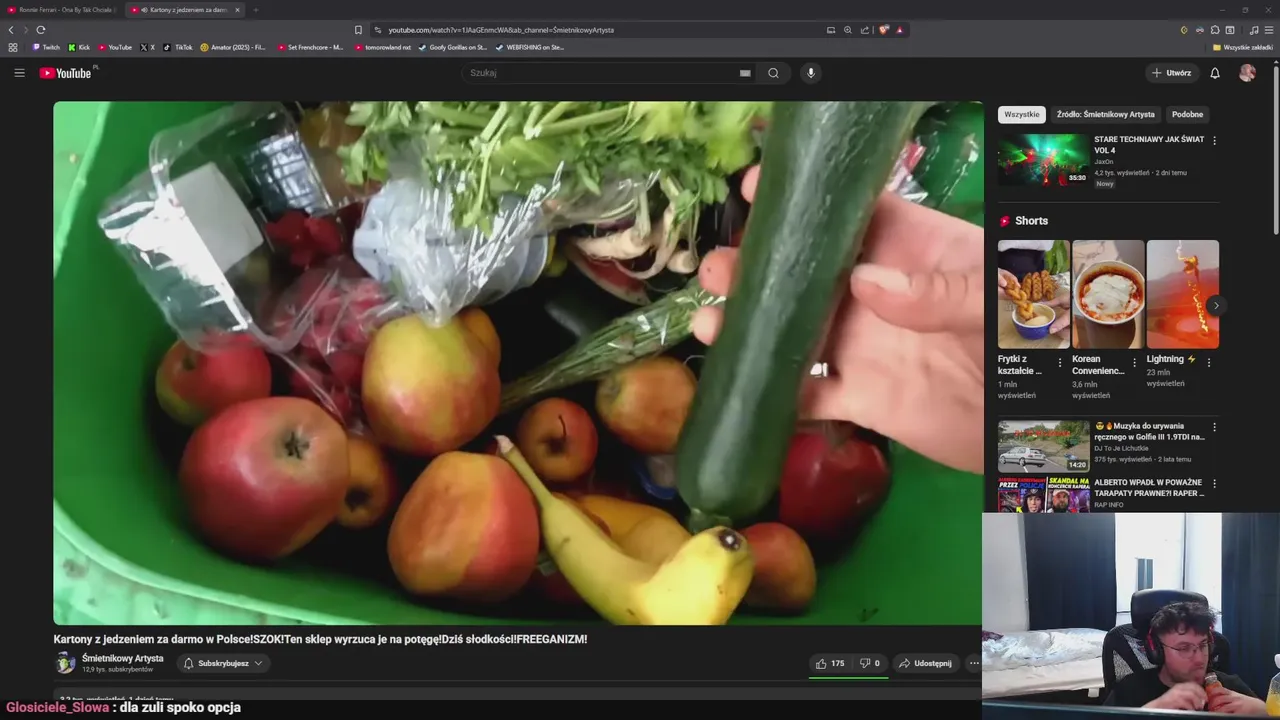1280x720 pixels.
Task: Open the browser extensions puzzle icon
Action: click(1215, 30)
